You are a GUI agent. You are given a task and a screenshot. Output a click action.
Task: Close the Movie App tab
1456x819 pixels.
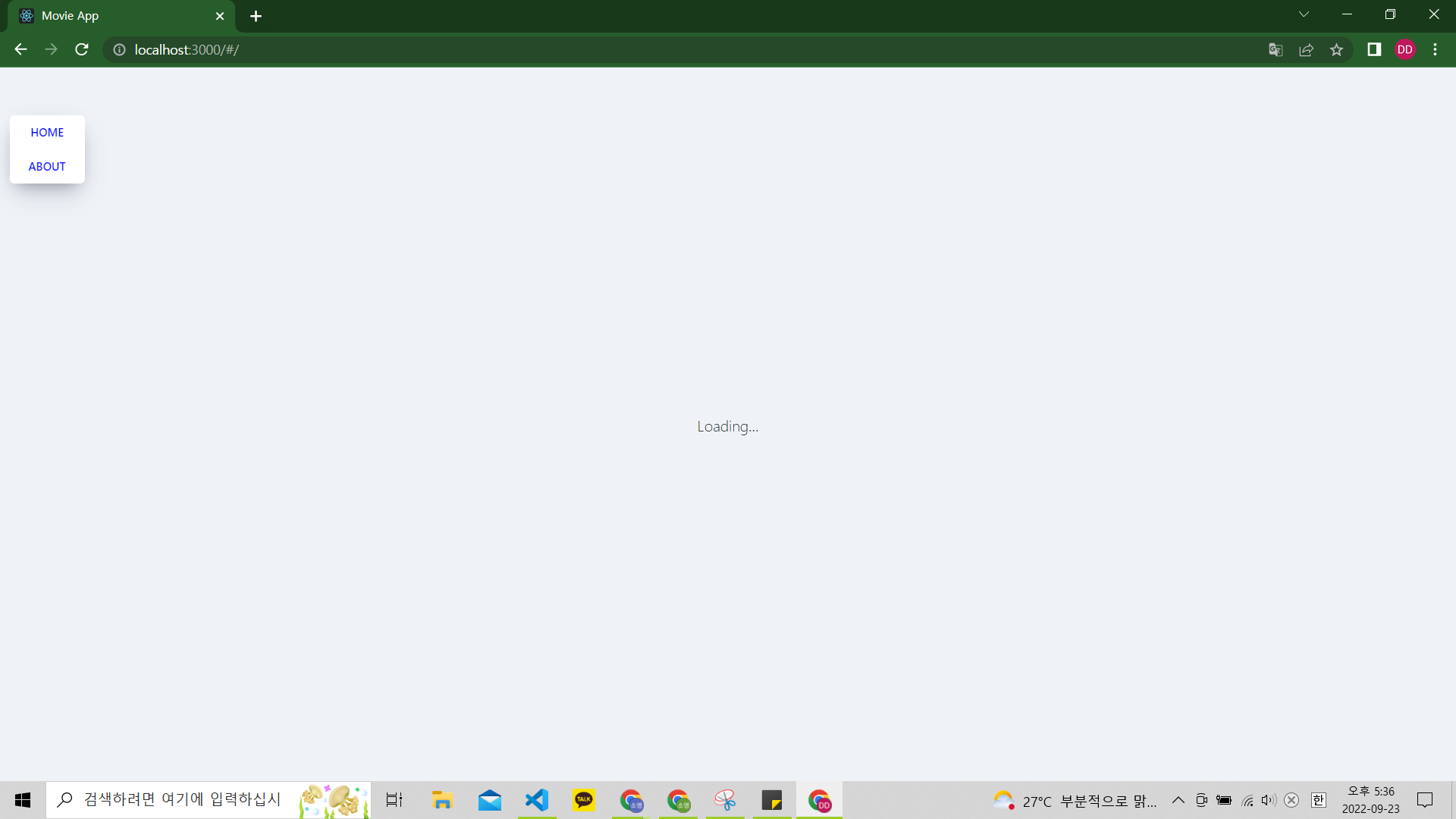coord(220,16)
